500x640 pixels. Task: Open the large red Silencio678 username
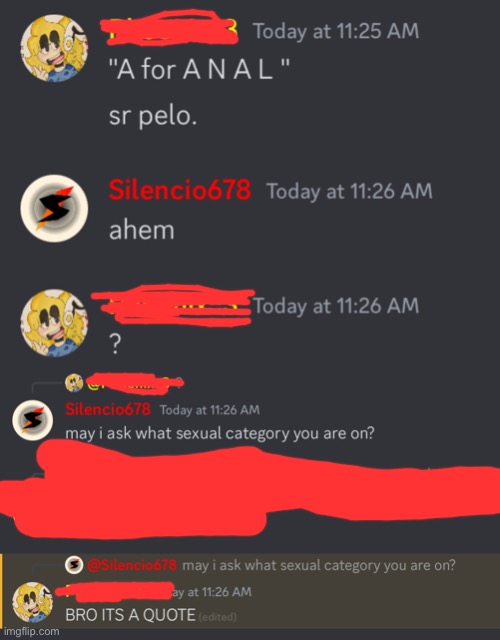pos(180,190)
